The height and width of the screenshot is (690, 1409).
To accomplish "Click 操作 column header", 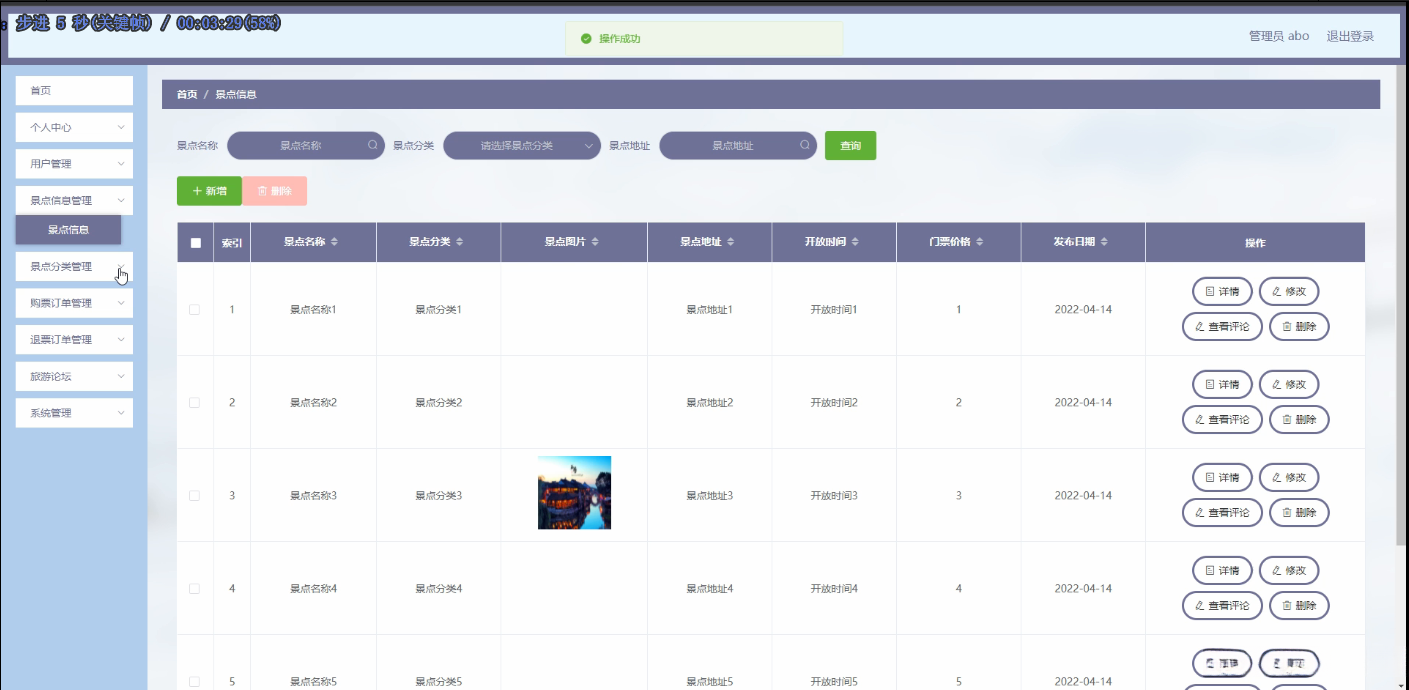I will 1255,243.
